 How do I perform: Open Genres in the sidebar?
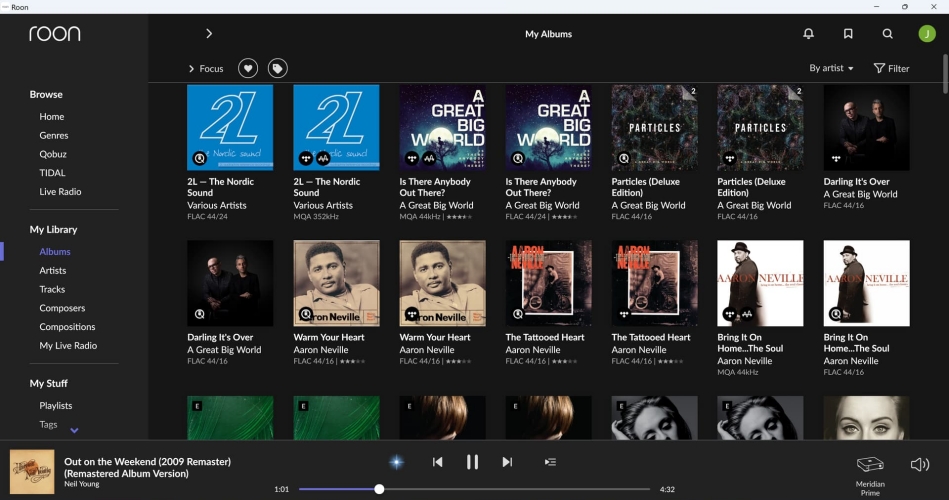54,135
